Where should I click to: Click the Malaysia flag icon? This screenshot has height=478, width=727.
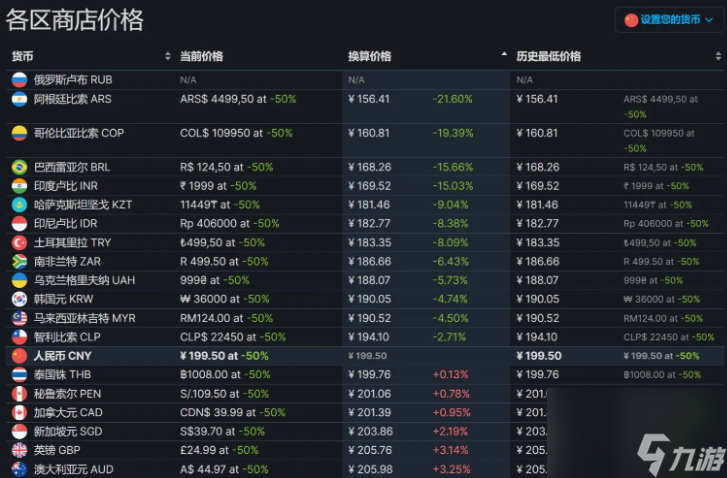tap(19, 318)
